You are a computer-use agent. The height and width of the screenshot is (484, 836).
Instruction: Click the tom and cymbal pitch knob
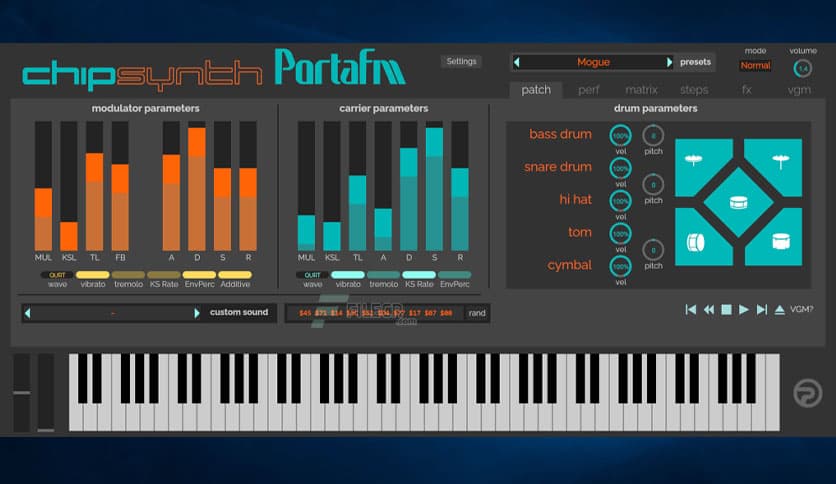(x=653, y=250)
